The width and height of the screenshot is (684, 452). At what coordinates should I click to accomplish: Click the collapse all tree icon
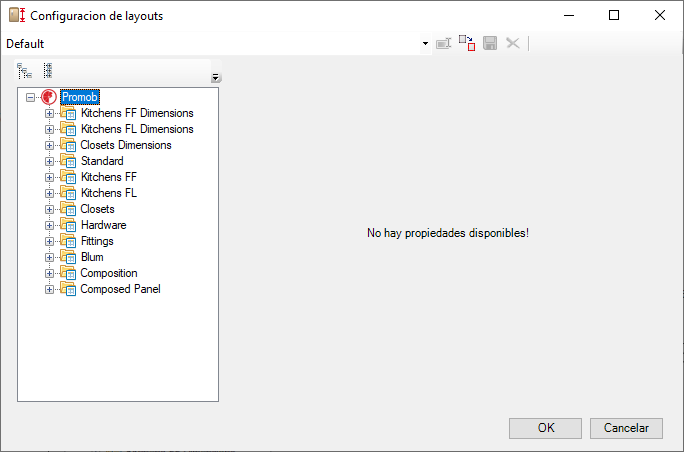48,71
